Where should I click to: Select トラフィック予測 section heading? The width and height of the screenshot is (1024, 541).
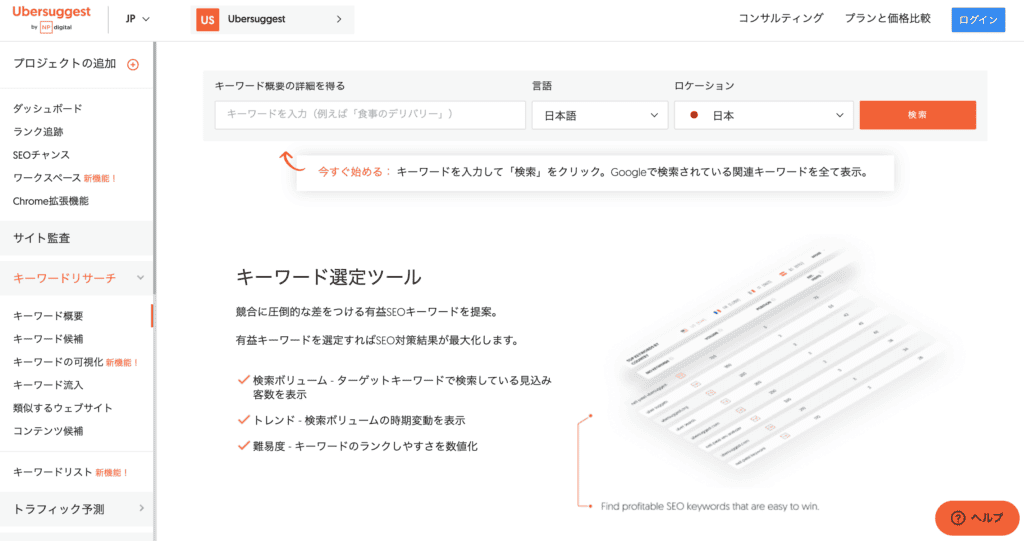(x=59, y=509)
